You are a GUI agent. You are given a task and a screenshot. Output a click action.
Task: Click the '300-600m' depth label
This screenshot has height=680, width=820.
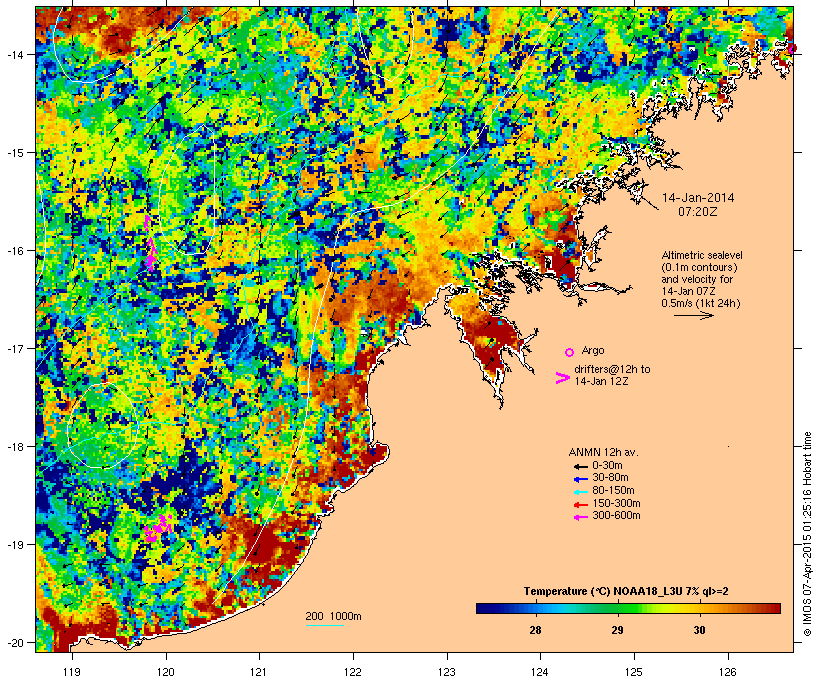(616, 516)
